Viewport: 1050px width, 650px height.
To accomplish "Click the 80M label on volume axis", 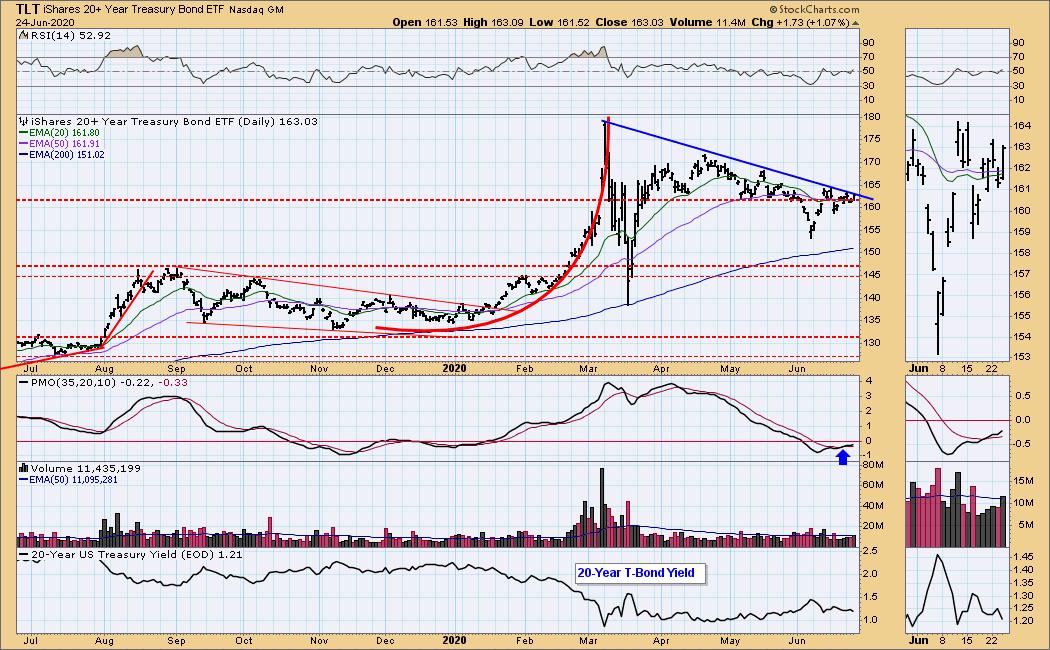I will (x=873, y=465).
